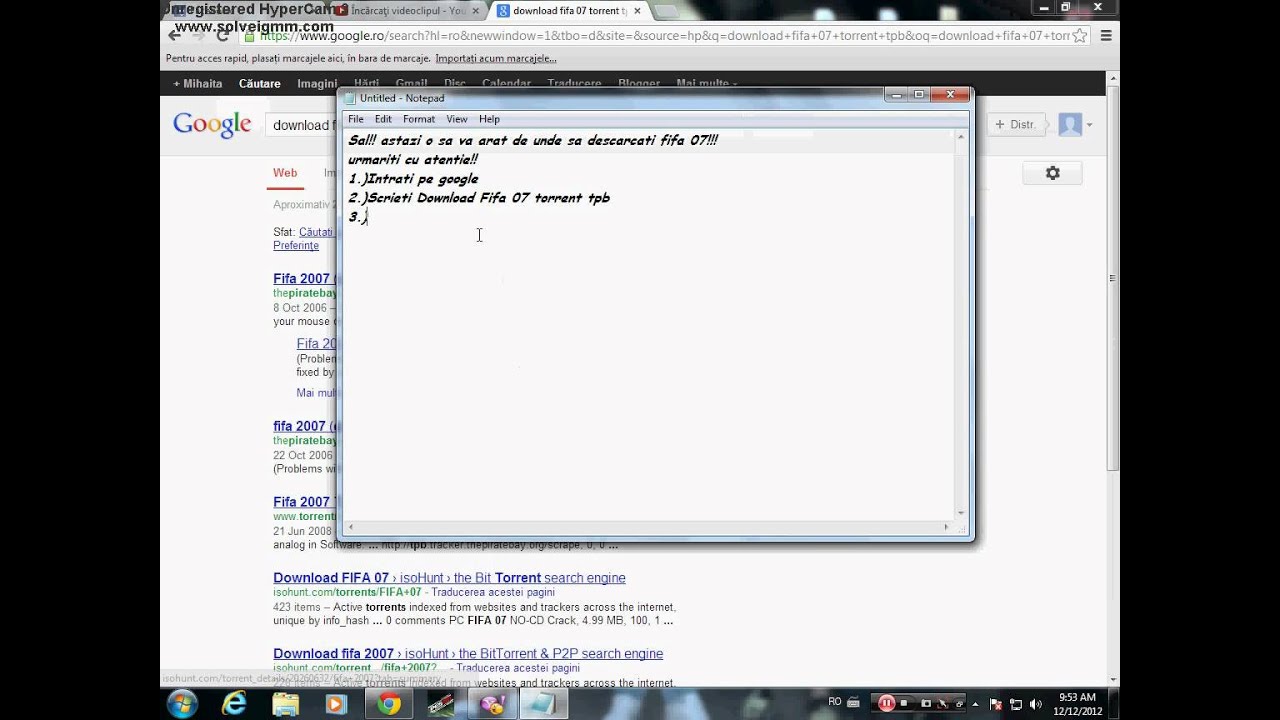Screen dimensions: 1280x720
Task: Click the HyperCam pause recording button in tray
Action: 886,703
